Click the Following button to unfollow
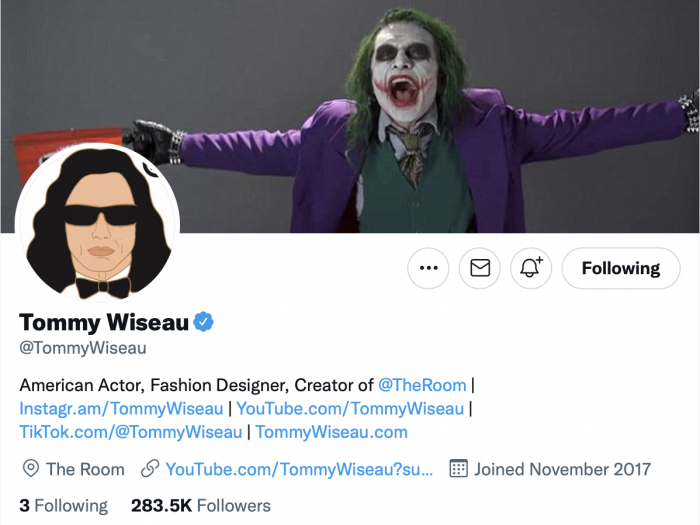 tap(620, 268)
